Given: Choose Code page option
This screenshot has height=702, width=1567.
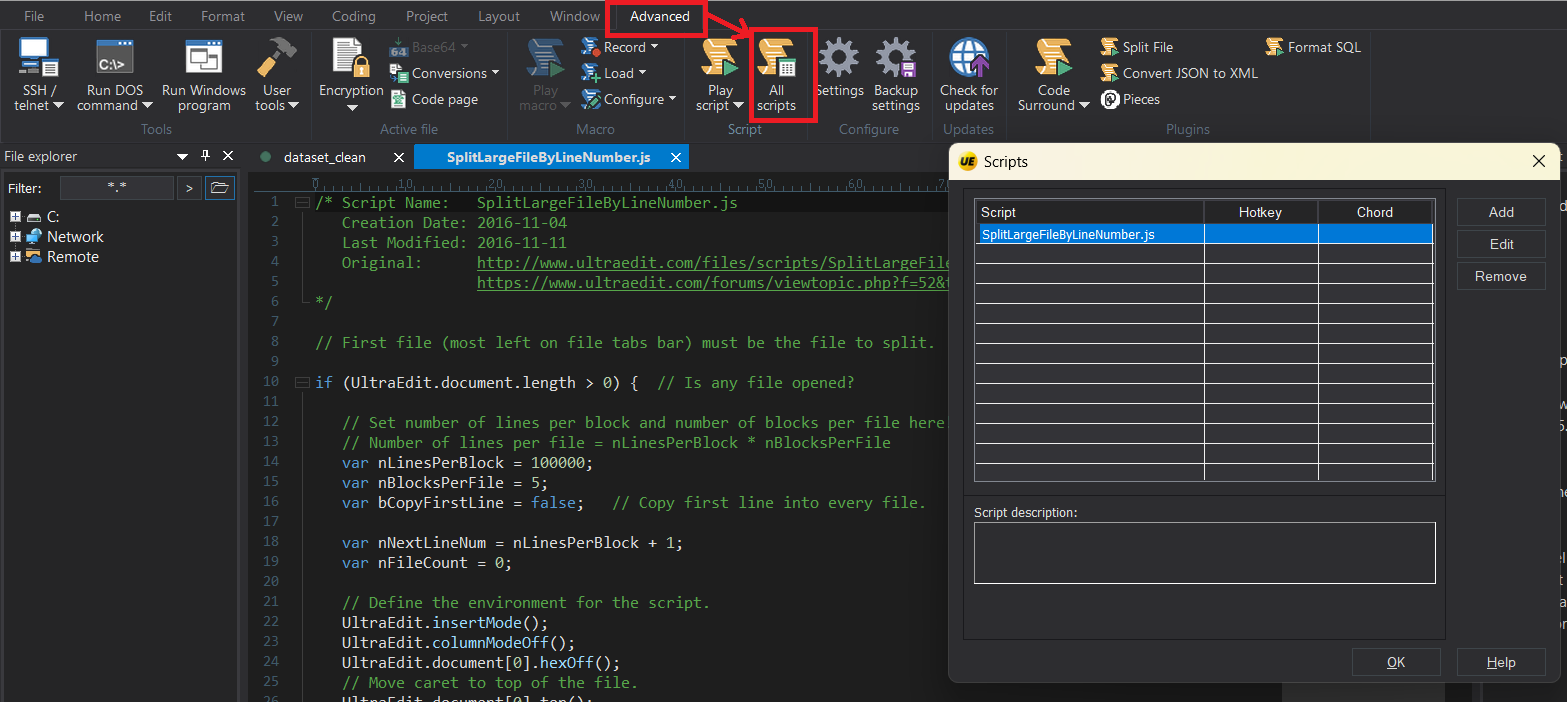Looking at the screenshot, I should click(x=434, y=99).
